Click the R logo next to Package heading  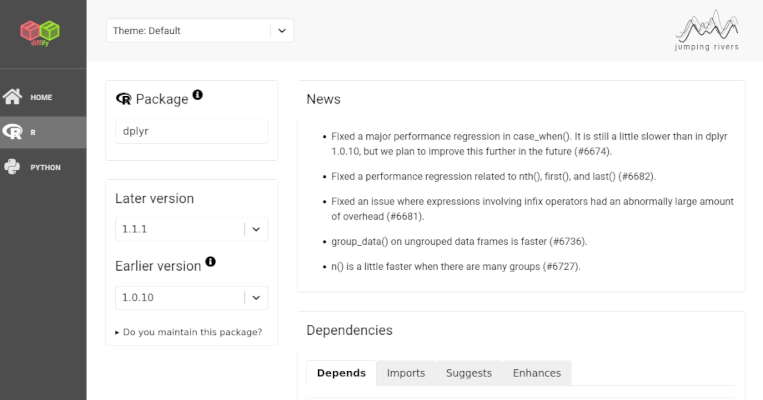click(124, 99)
